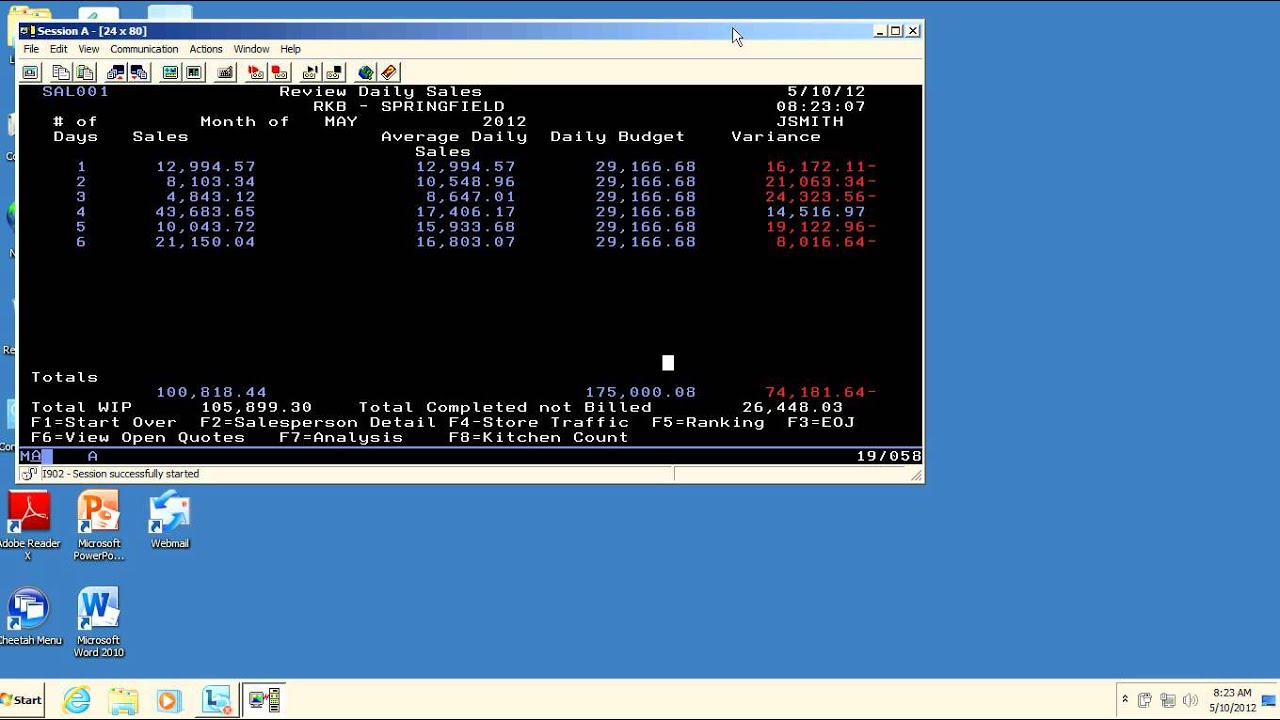Click F5=Ranking option
This screenshot has width=1280, height=720.
click(x=708, y=422)
